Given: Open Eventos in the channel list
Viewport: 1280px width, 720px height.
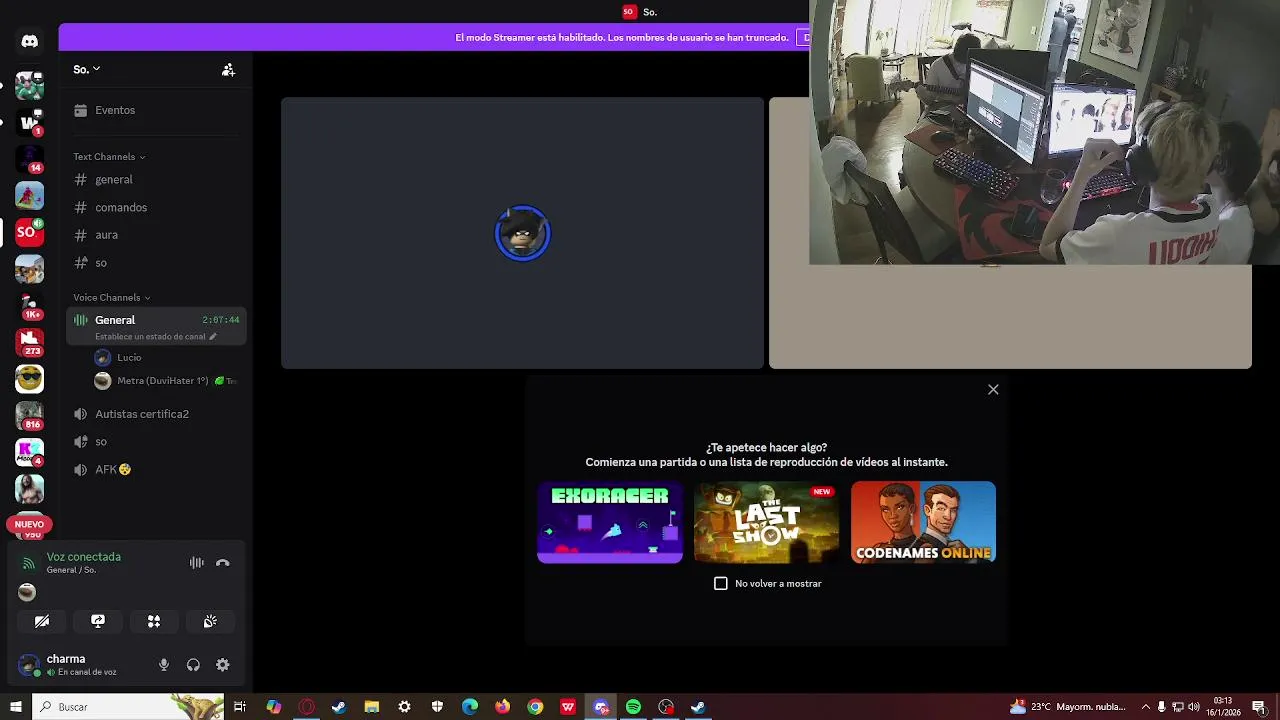Looking at the screenshot, I should (155, 110).
